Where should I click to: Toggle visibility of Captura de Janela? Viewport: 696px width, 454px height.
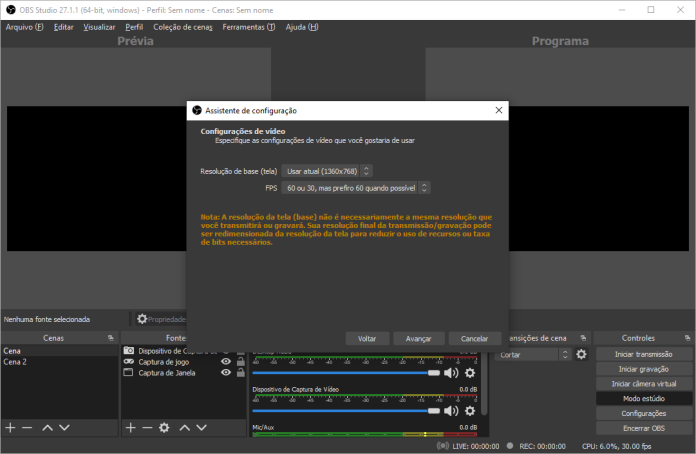(x=226, y=372)
